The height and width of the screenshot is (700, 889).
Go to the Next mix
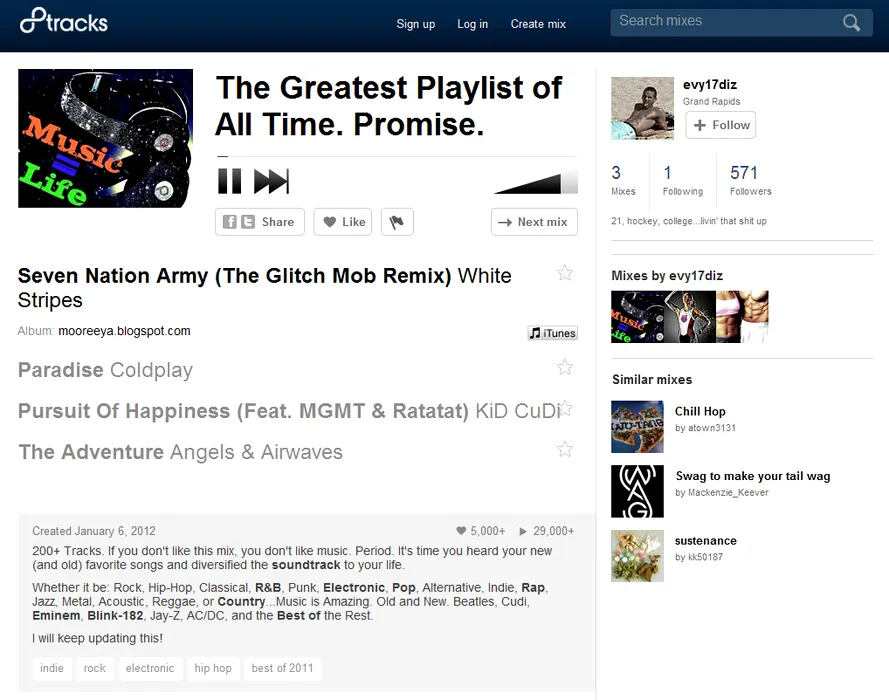click(534, 222)
